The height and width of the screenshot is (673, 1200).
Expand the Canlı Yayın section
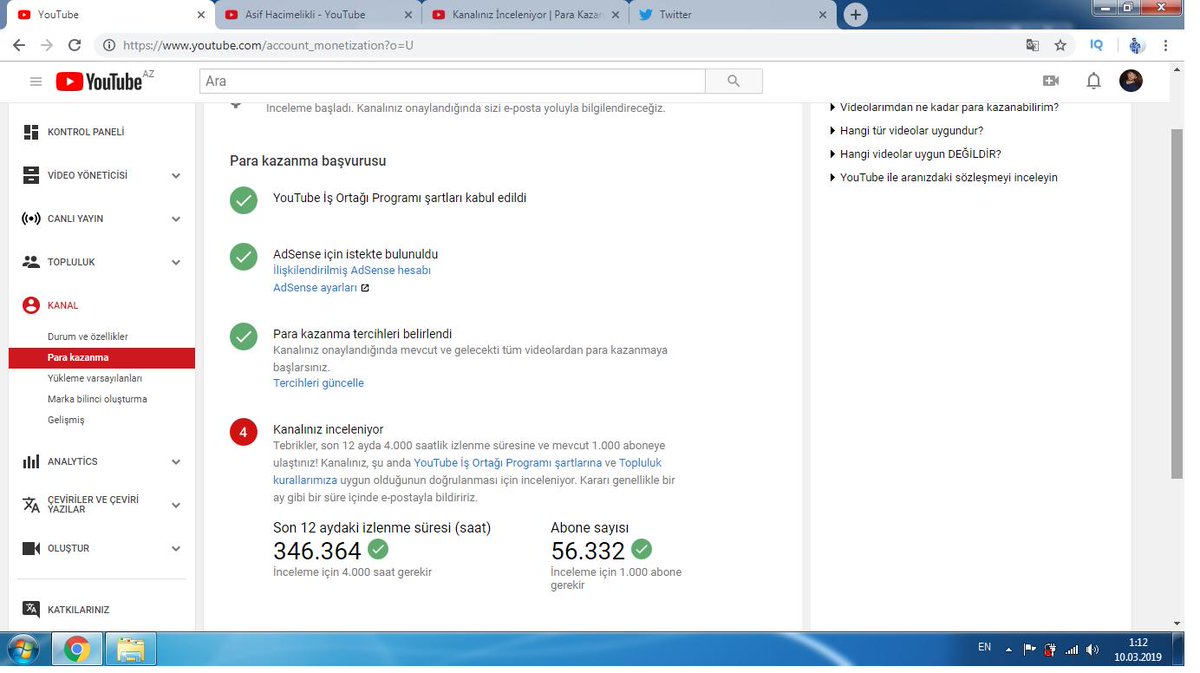click(x=176, y=219)
